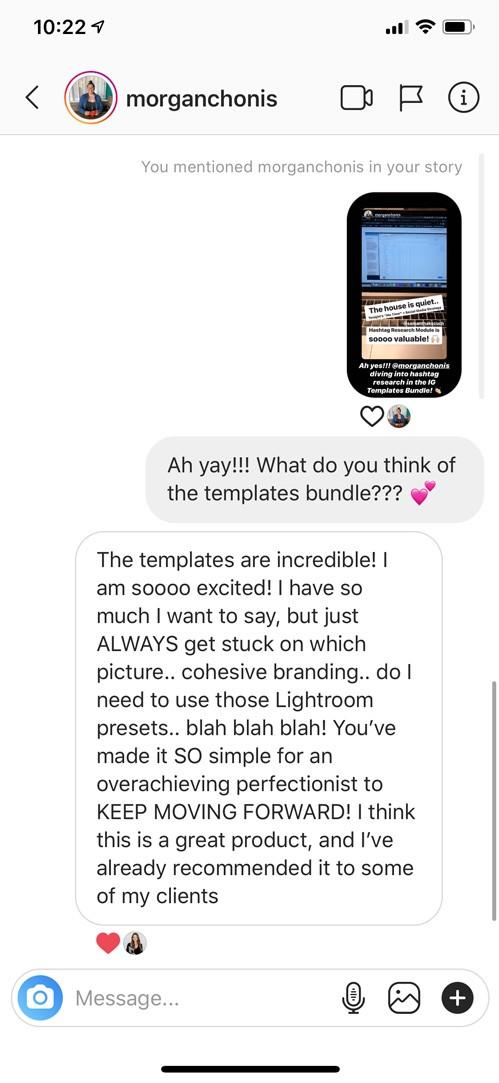Record a voice message with microphone icon

coord(353,998)
